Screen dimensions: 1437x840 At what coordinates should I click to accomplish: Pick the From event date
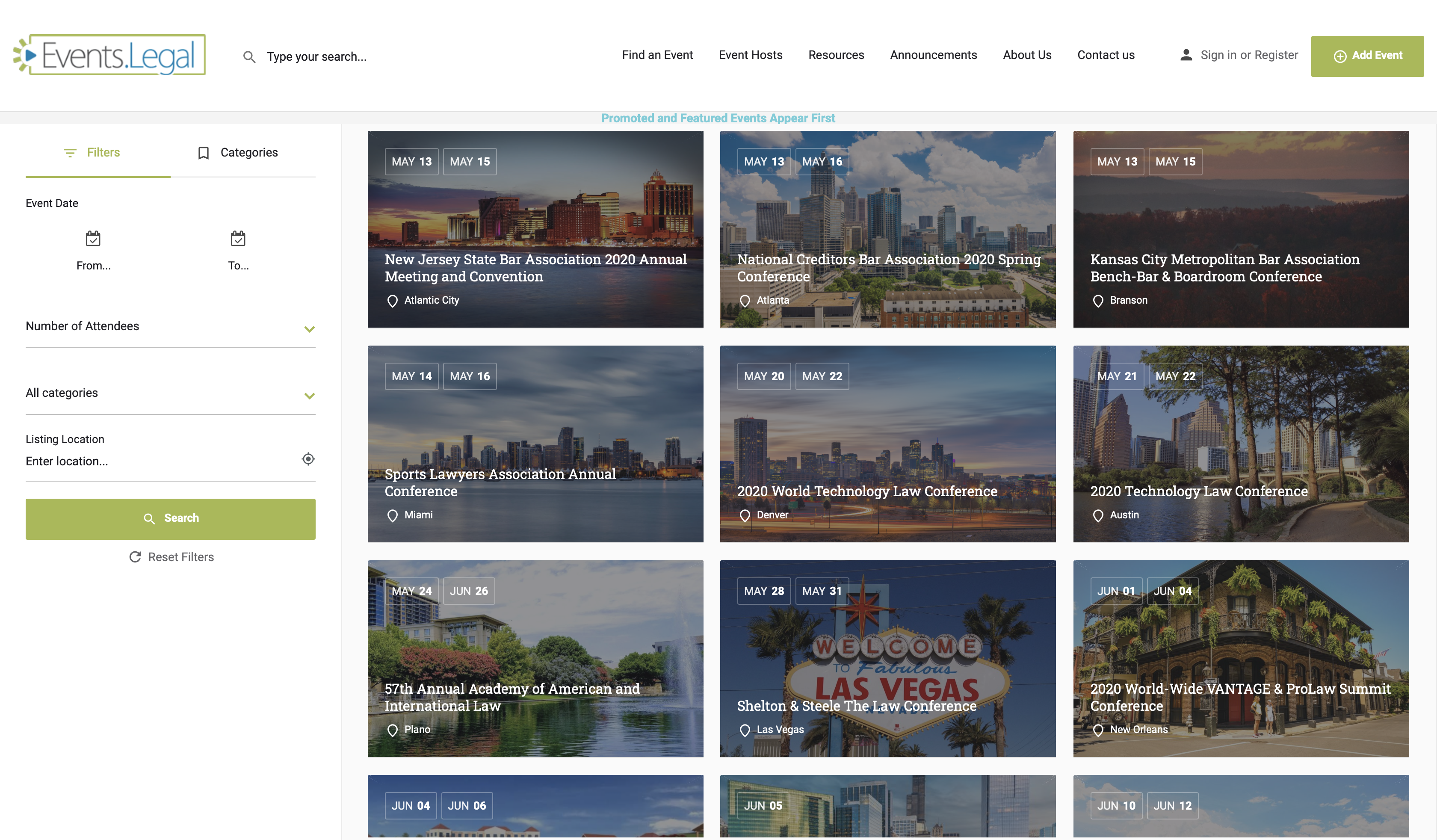pyautogui.click(x=94, y=251)
